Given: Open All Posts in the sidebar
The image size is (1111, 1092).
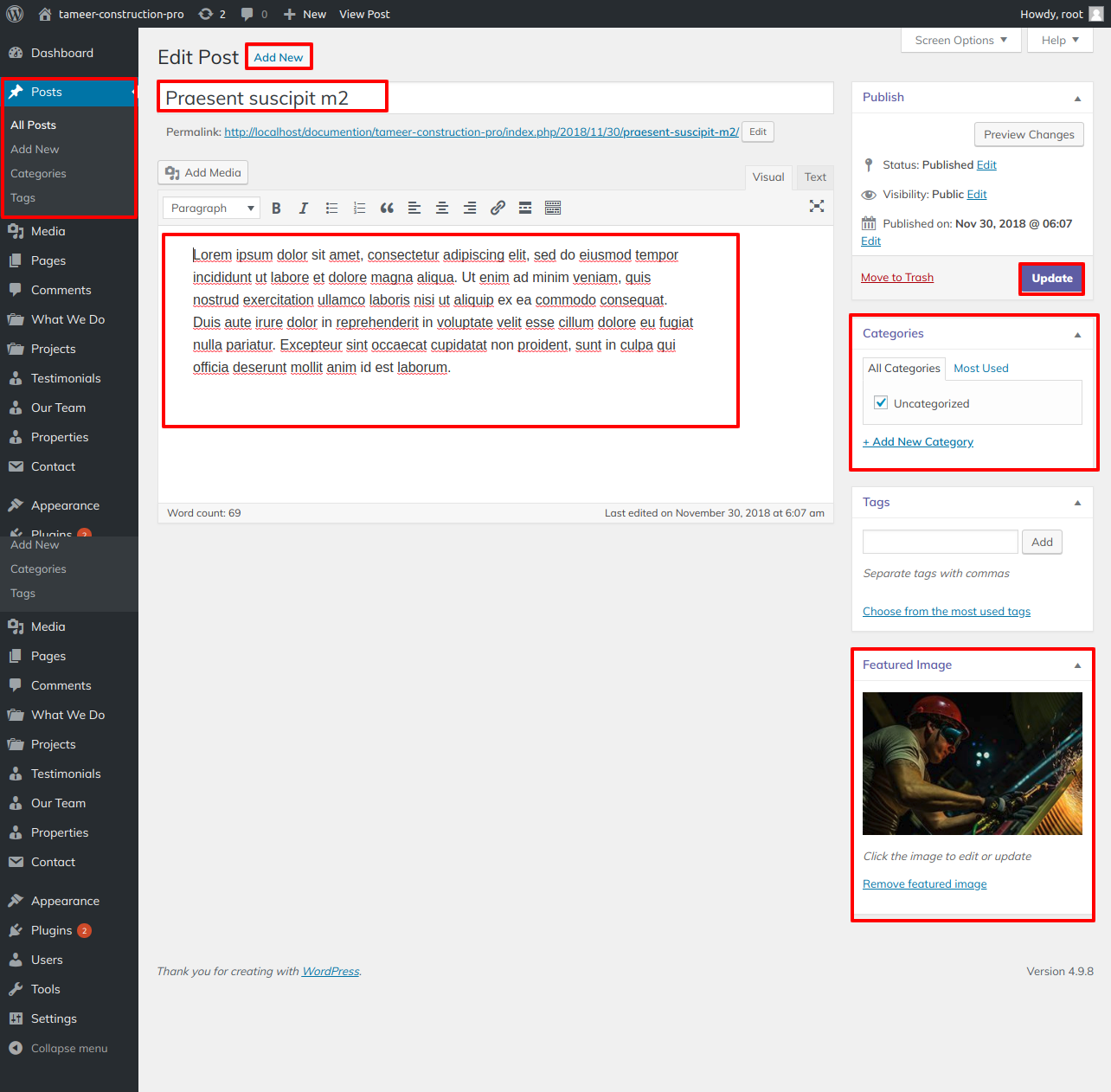Looking at the screenshot, I should tap(33, 125).
